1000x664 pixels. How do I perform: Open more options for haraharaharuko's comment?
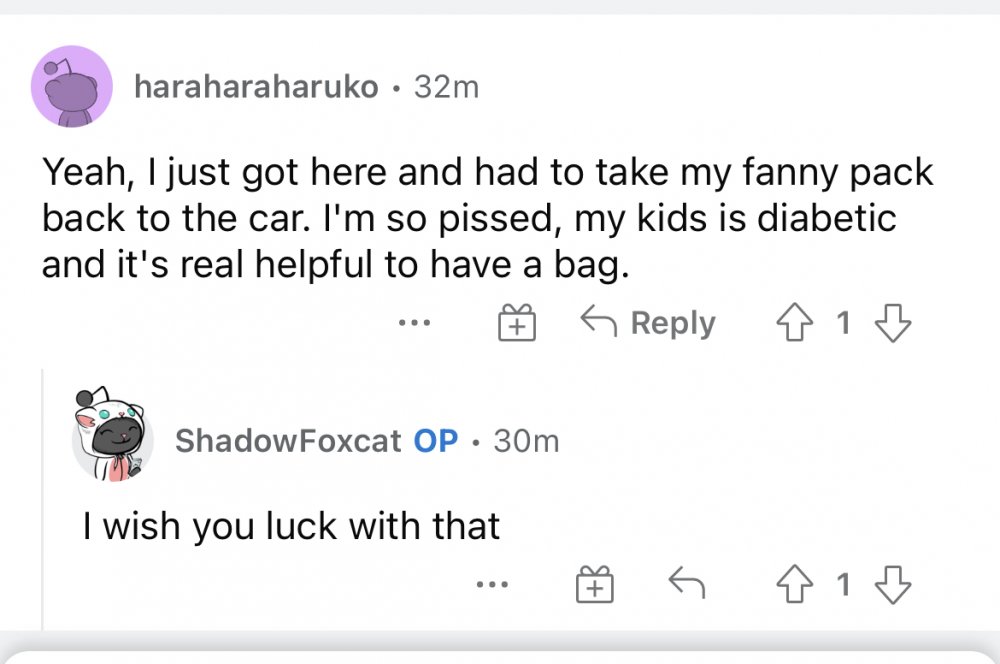pyautogui.click(x=413, y=324)
